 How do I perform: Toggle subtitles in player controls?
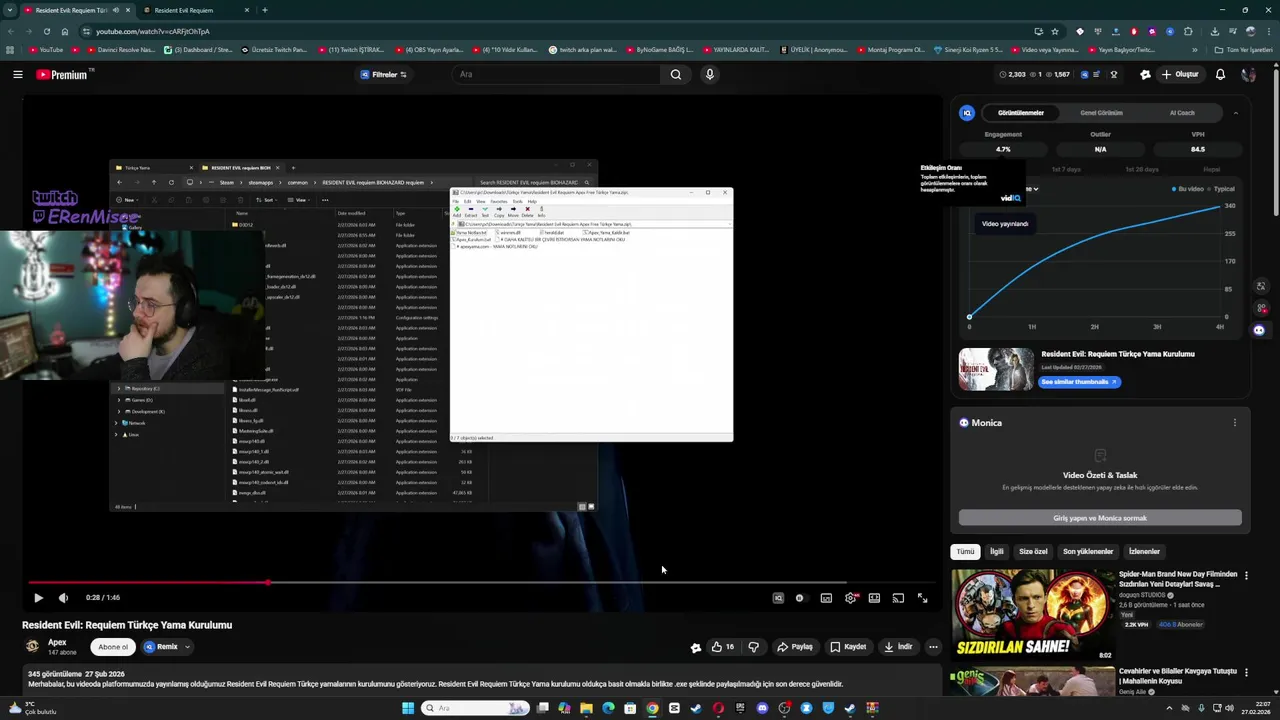click(826, 598)
